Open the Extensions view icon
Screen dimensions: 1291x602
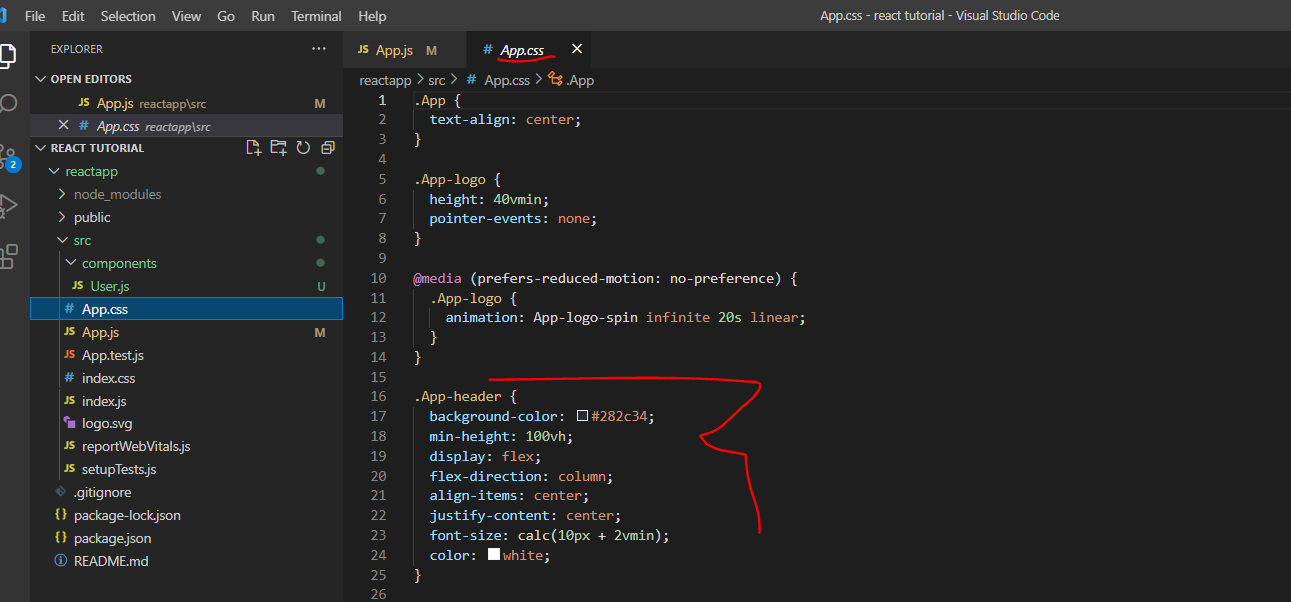click(x=8, y=256)
